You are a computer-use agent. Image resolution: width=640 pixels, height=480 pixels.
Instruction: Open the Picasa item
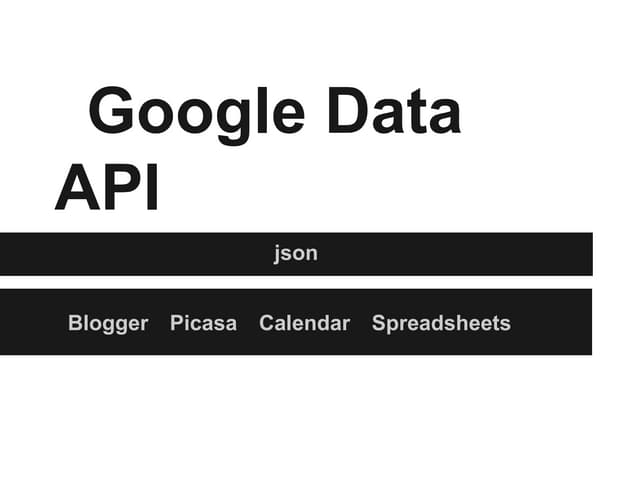coord(203,323)
